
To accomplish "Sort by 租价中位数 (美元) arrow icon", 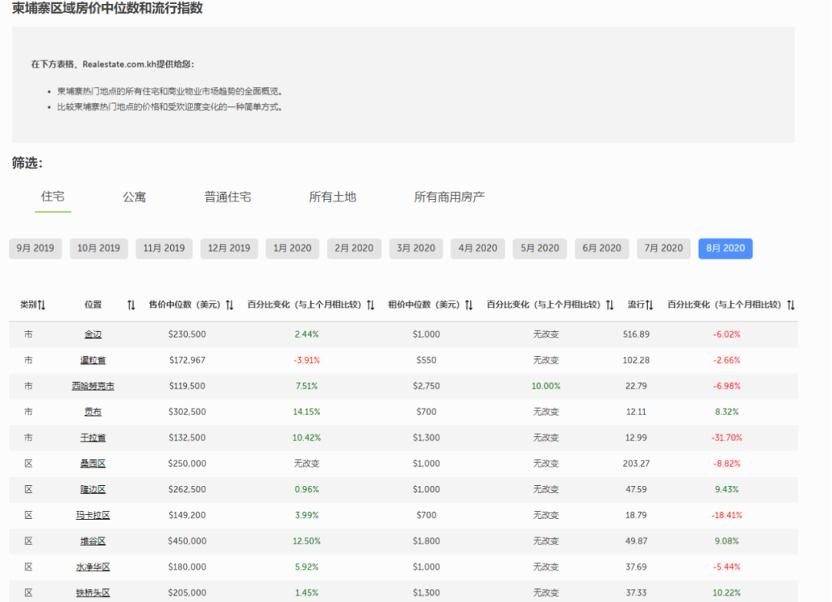I will coord(469,304).
